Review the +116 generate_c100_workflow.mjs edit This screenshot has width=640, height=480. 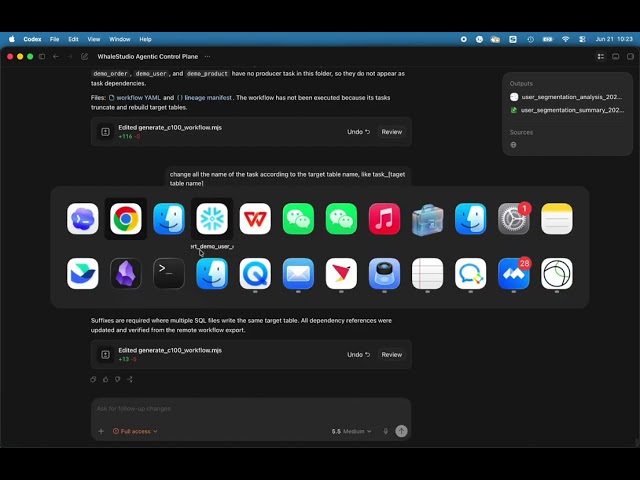391,132
